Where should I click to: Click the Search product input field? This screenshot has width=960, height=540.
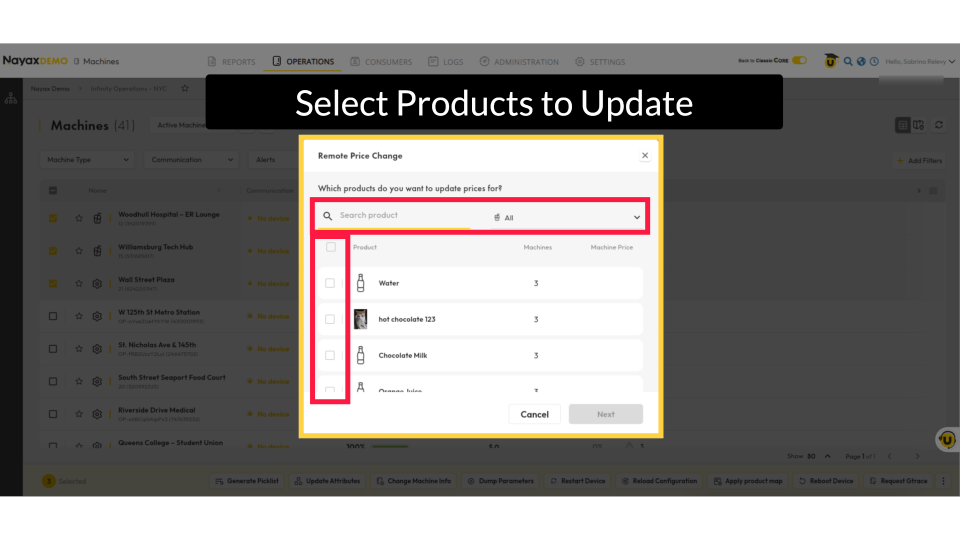[x=400, y=216]
